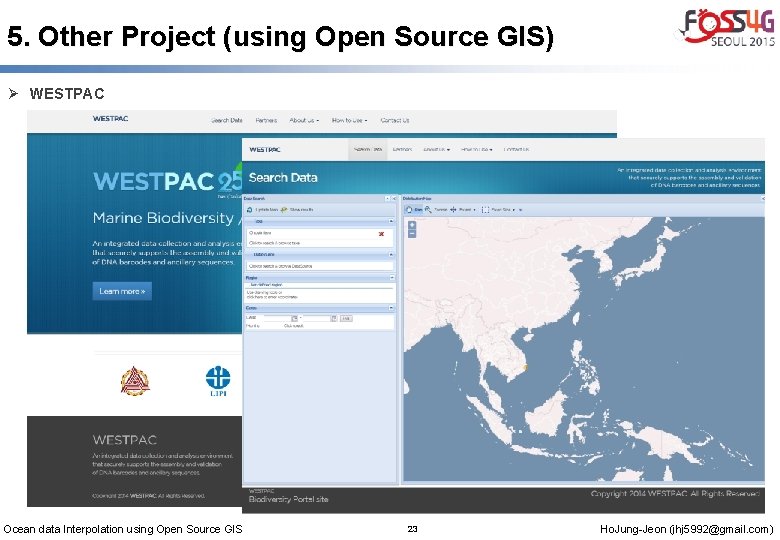Open the first date calendar picker icon

point(294,318)
